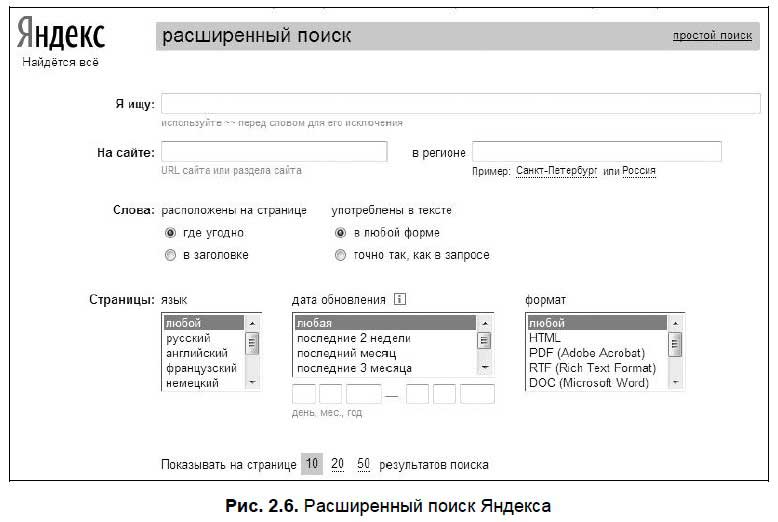Viewport: 778px width, 522px height.
Task: Select любой in the формат list
Action: pos(597,323)
